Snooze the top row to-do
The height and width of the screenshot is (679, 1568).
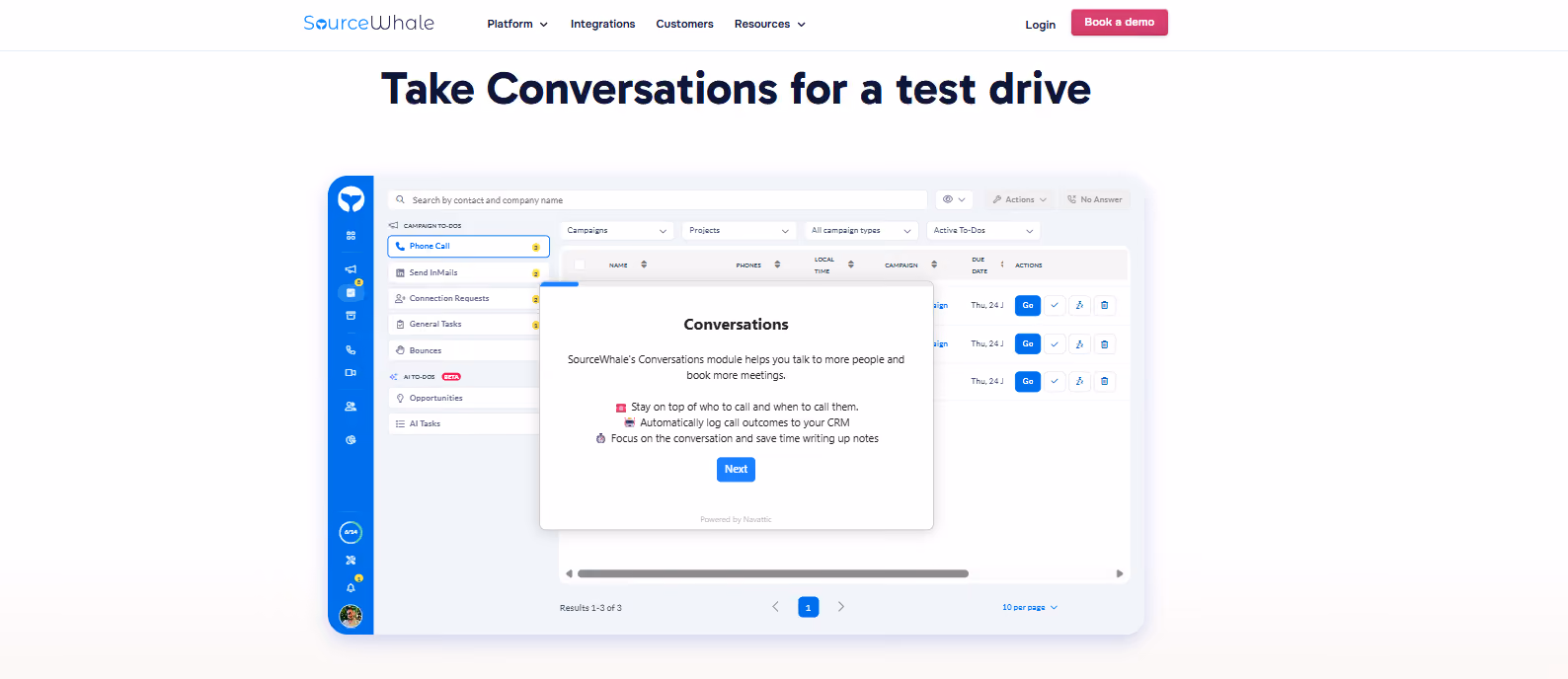[1079, 305]
